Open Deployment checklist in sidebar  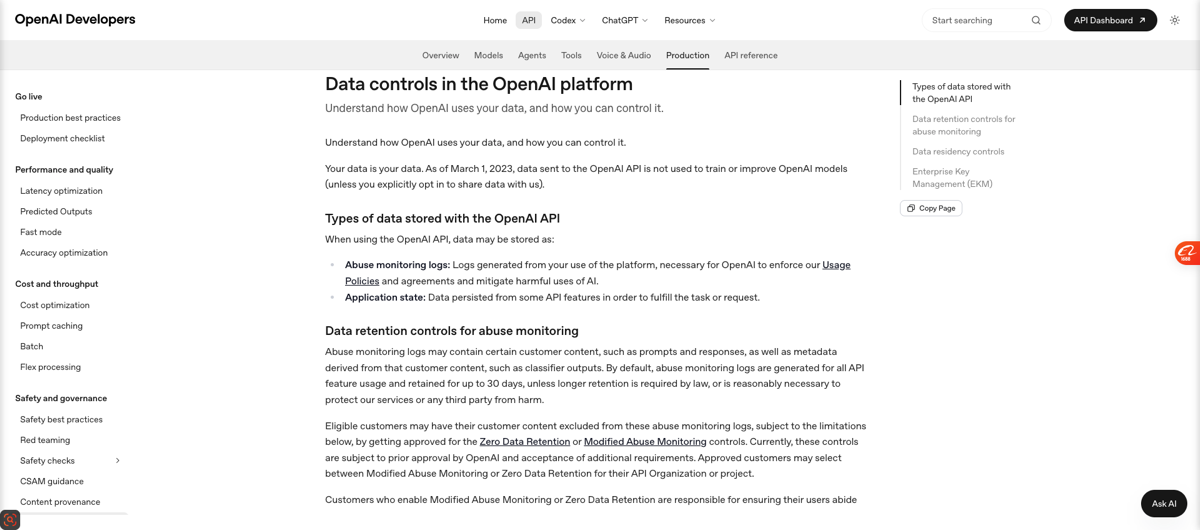click(62, 139)
